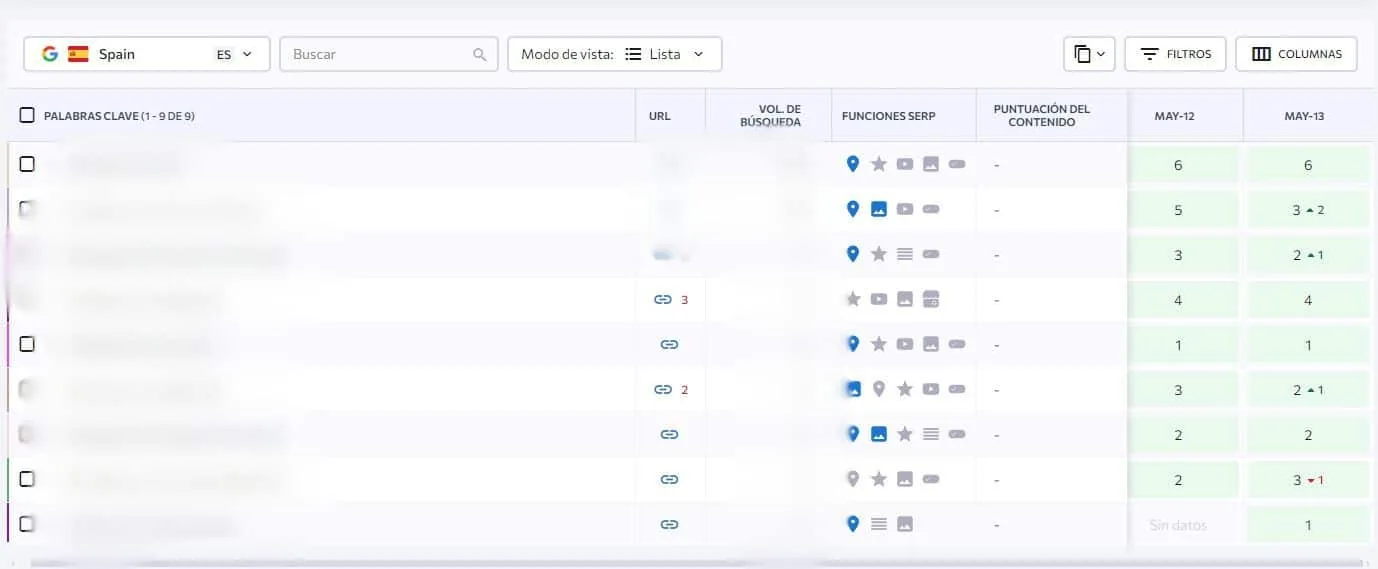Select the 3 ▼1 cell under MAY-13
The image size is (1378, 569).
point(1308,479)
